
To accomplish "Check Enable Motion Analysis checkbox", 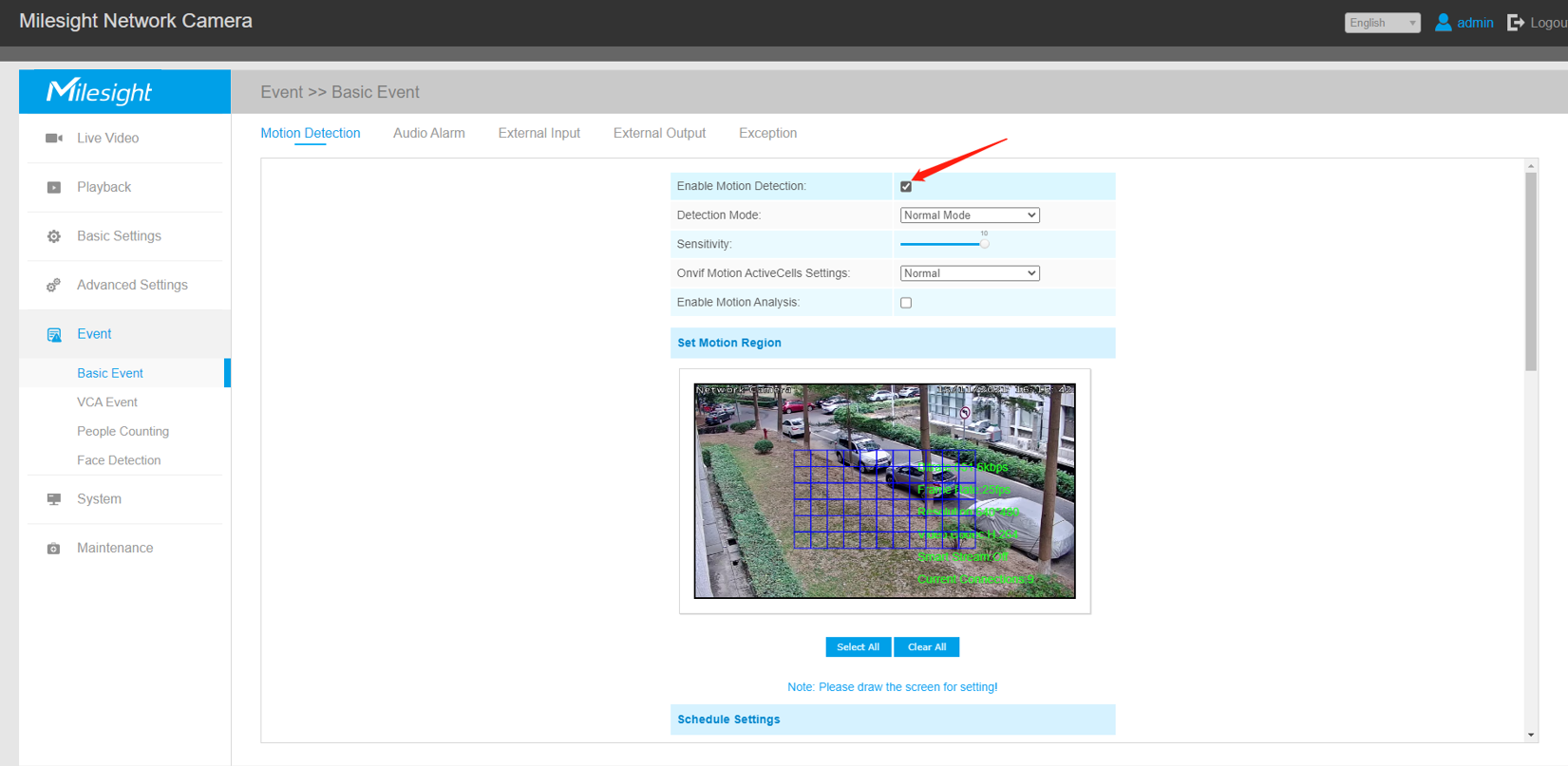I will click(906, 303).
